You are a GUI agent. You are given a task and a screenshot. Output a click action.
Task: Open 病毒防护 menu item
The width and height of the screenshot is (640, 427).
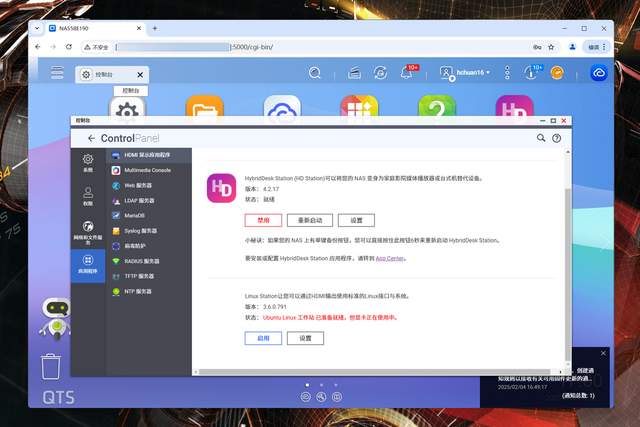149,246
